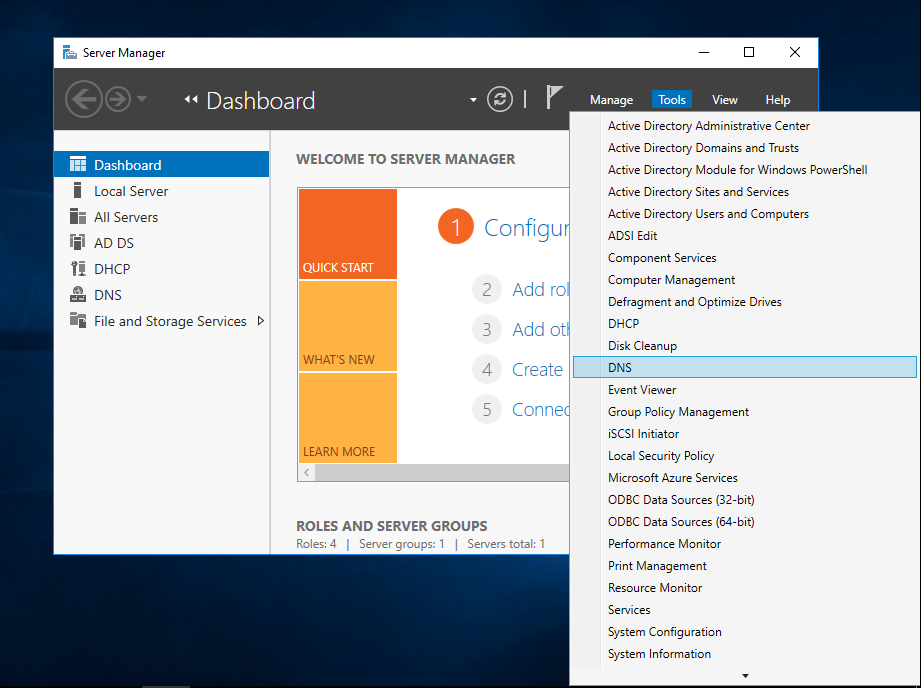Expand File and Storage Services arrow
The width and height of the screenshot is (921, 688).
[261, 321]
